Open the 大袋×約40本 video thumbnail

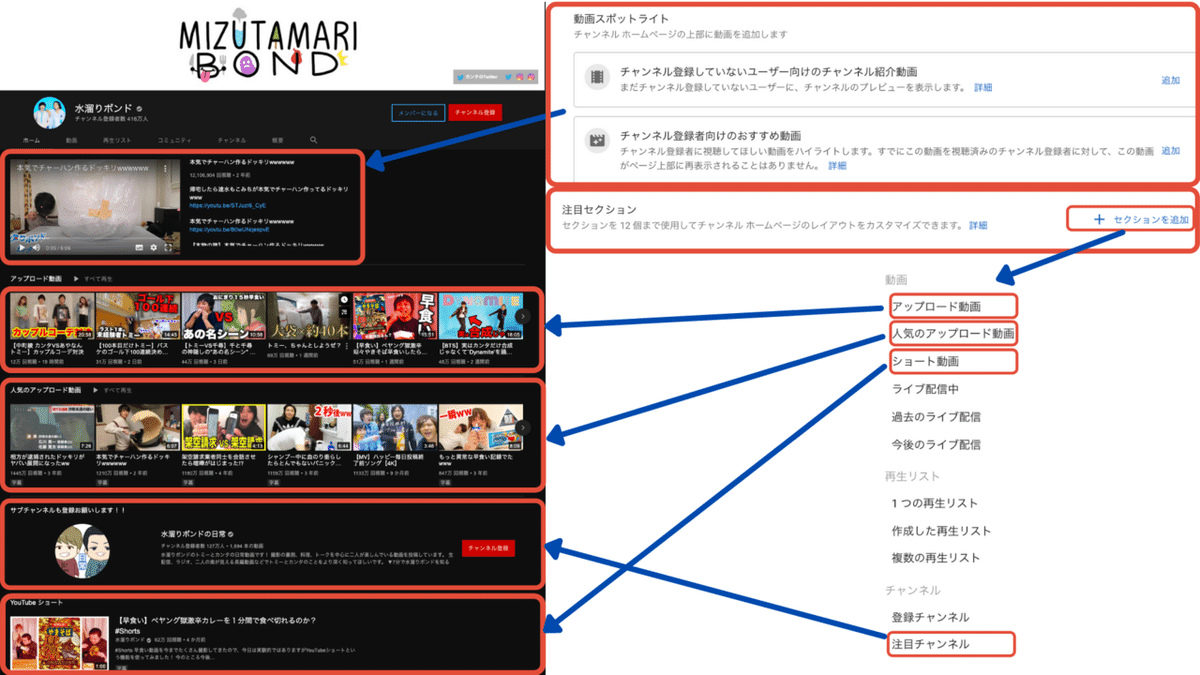pos(310,317)
